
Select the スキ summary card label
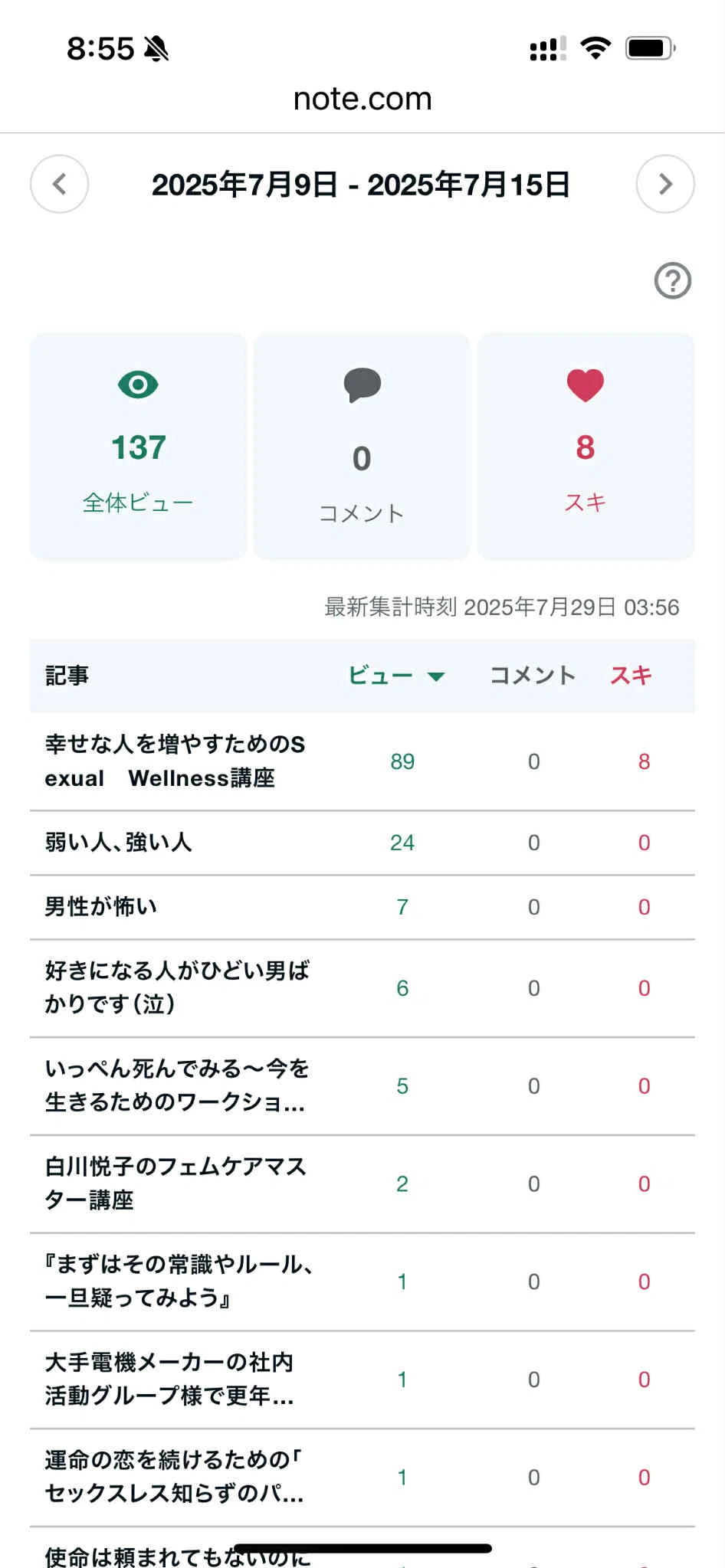coord(586,502)
